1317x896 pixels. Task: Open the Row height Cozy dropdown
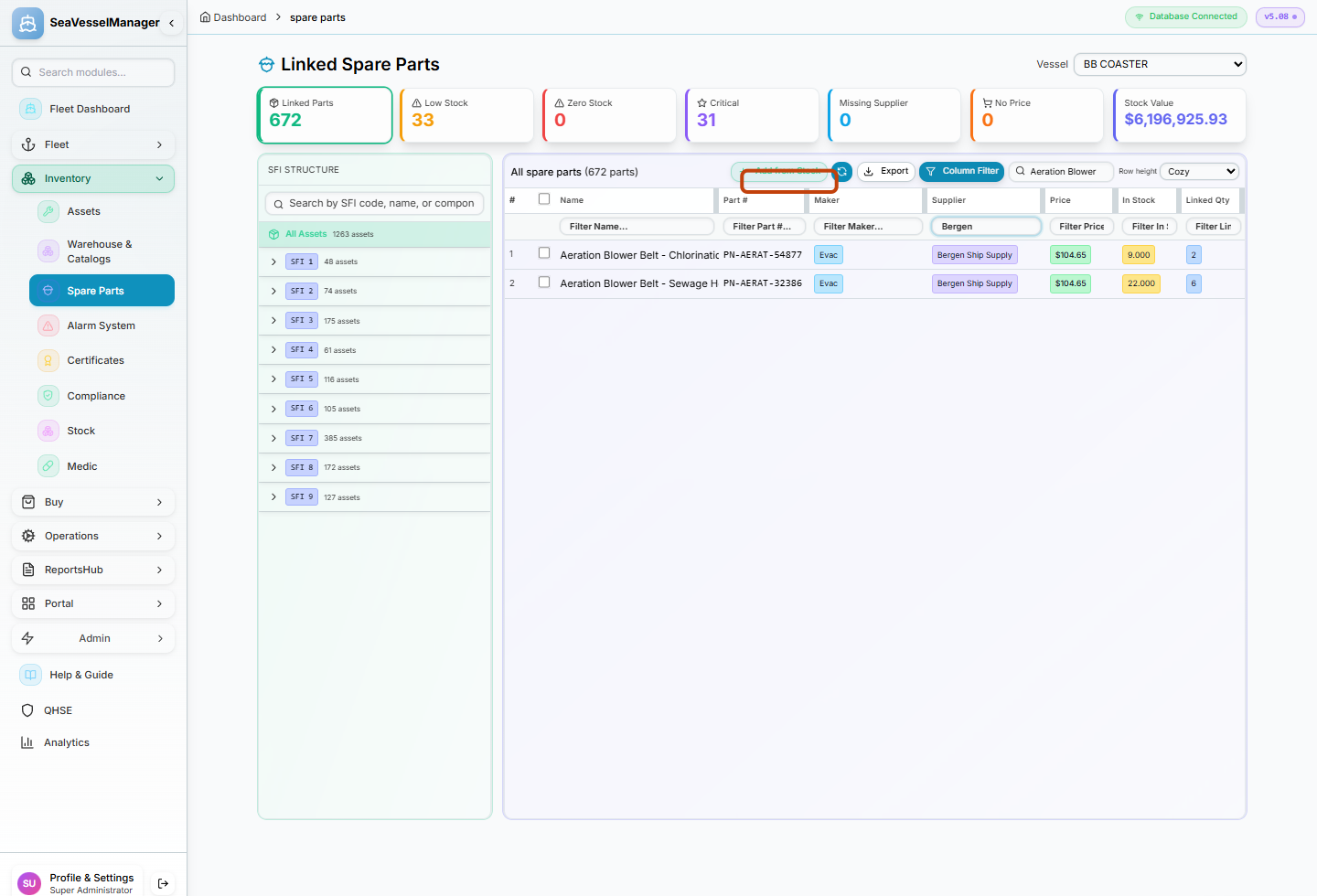click(x=1200, y=171)
